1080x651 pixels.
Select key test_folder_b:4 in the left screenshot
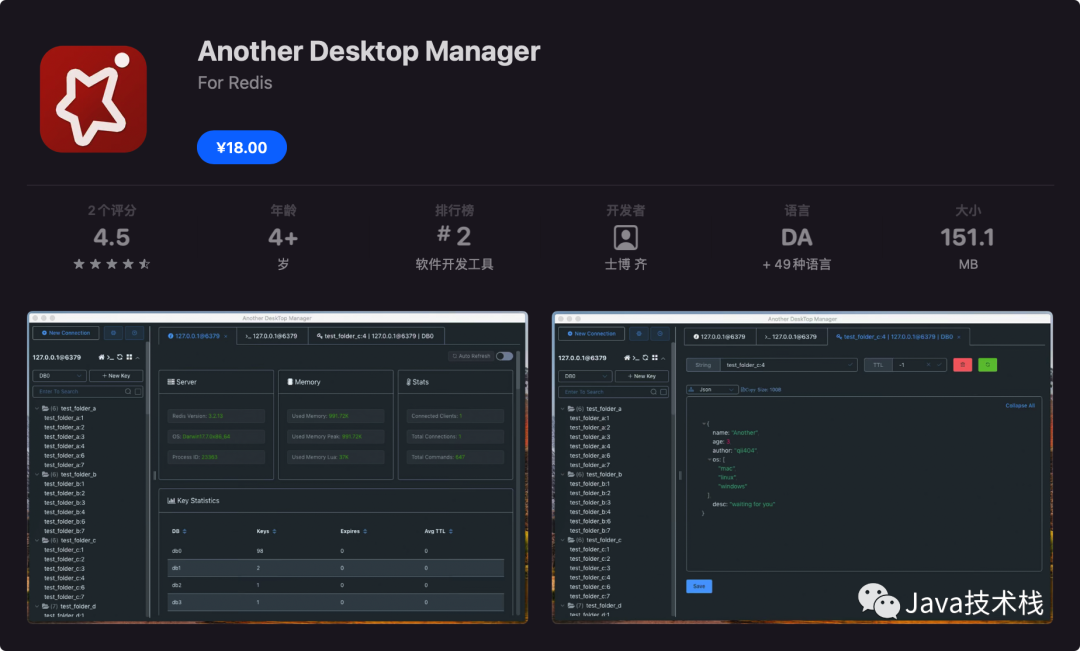64,512
